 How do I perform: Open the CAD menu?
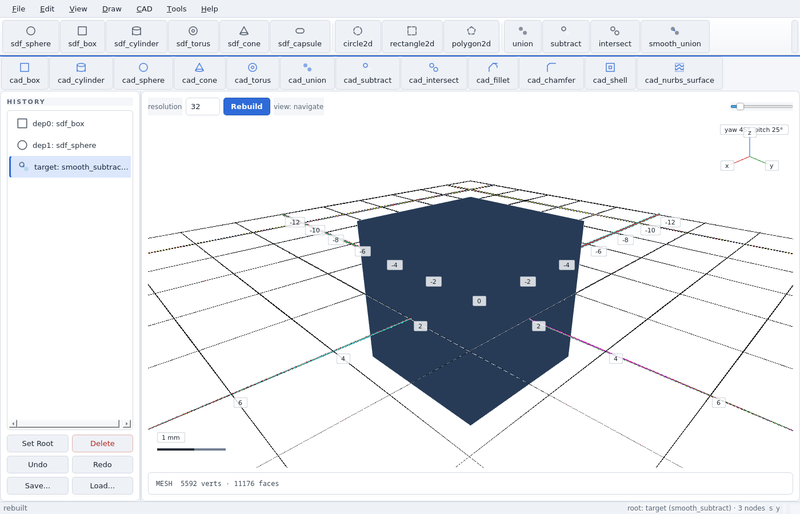(x=144, y=9)
